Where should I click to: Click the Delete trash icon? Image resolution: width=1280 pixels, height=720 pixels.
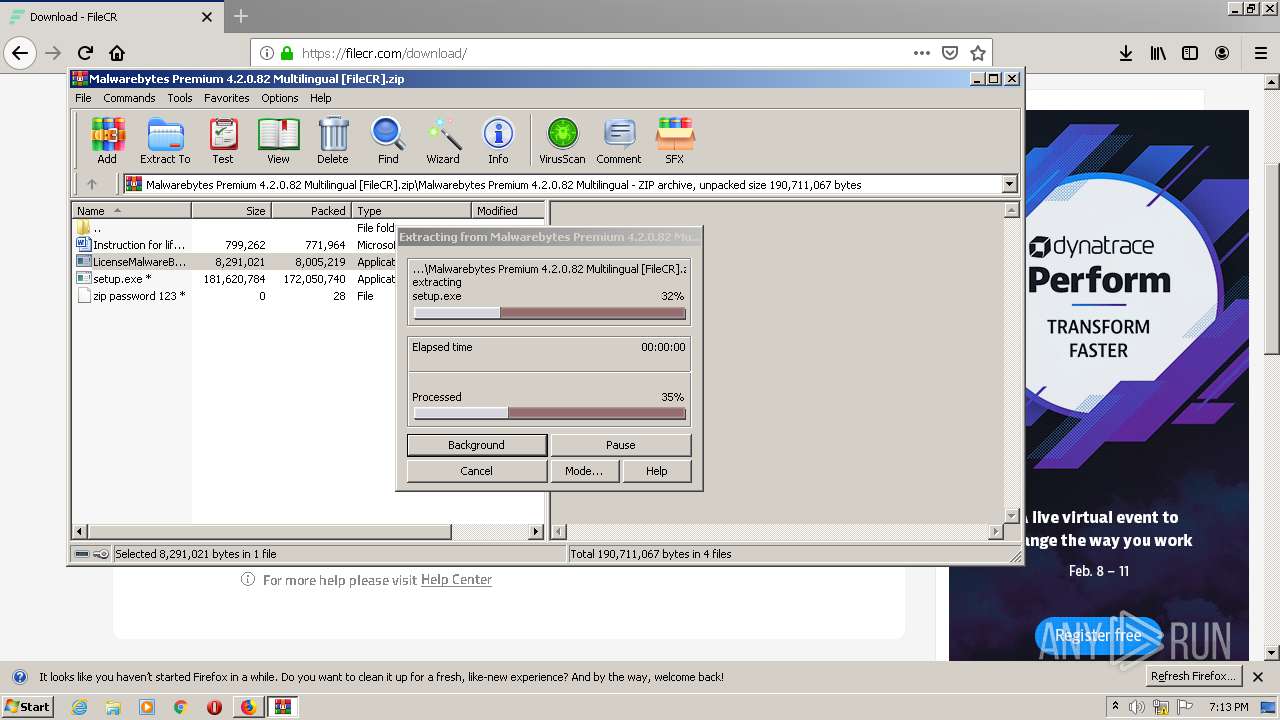point(333,140)
